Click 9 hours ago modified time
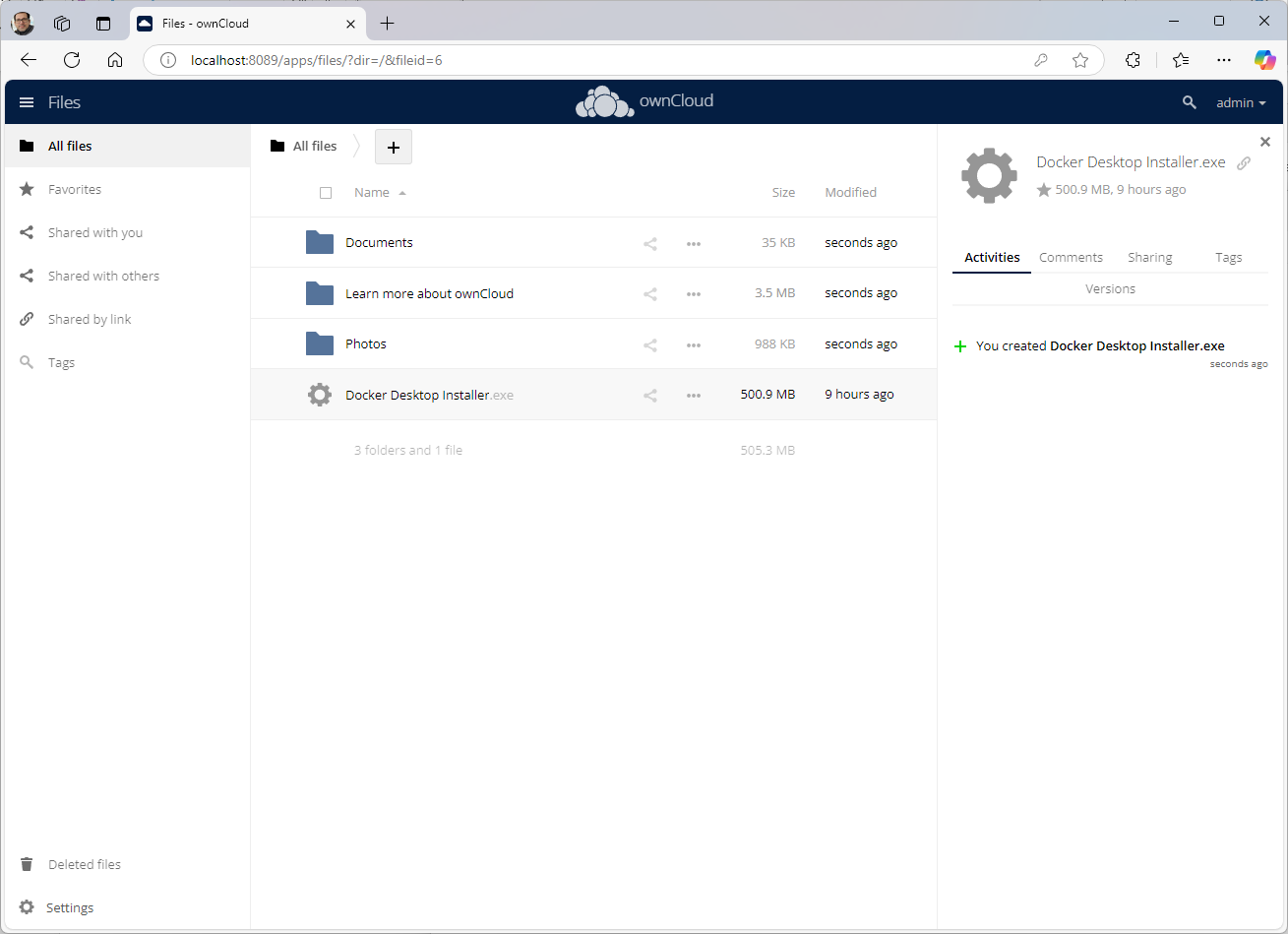The width and height of the screenshot is (1288, 934). coord(859,394)
